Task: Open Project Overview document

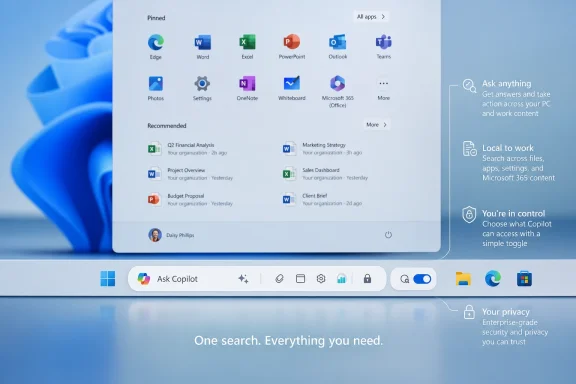Action: [190, 174]
